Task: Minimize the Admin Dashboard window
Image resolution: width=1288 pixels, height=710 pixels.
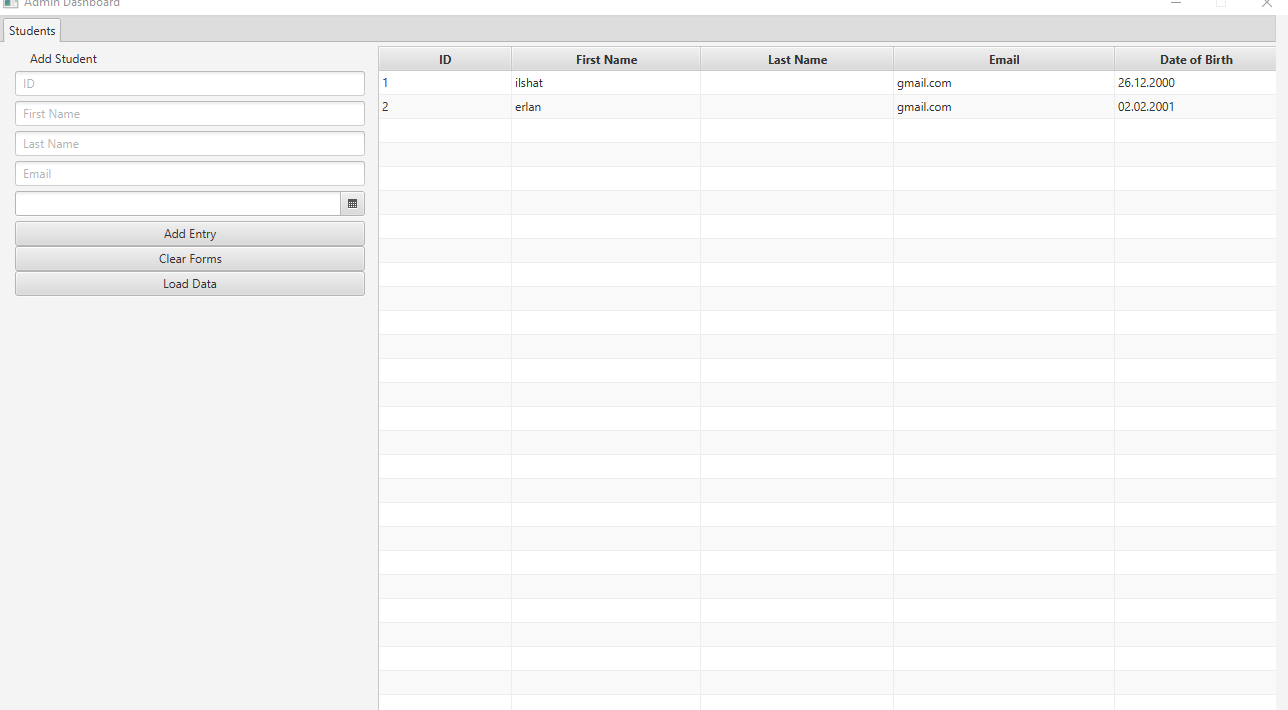Action: point(1176,4)
